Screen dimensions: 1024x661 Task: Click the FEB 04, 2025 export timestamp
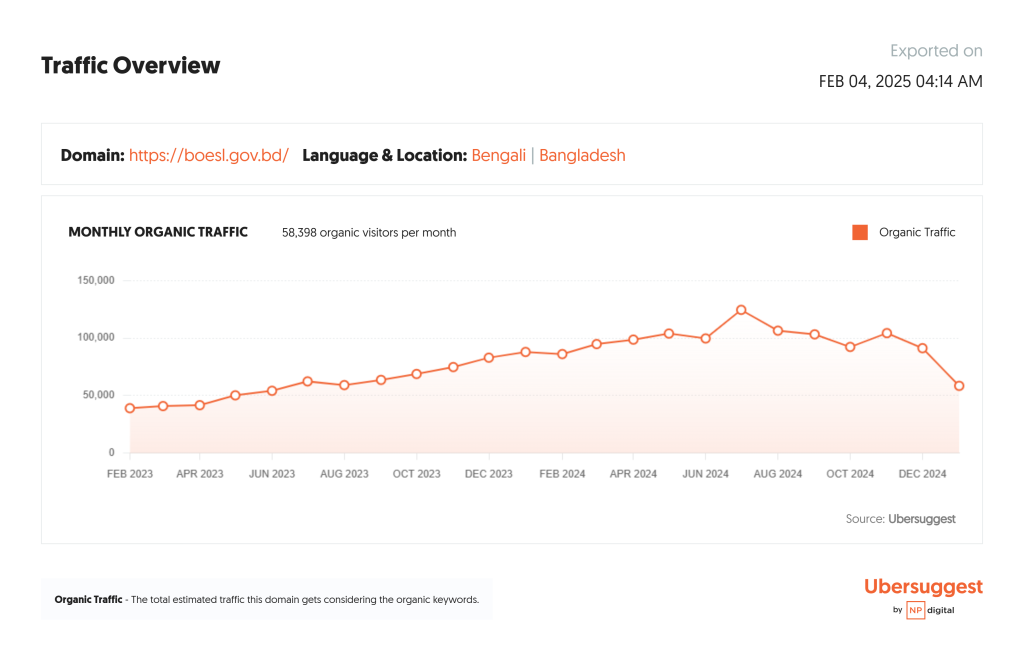[900, 82]
